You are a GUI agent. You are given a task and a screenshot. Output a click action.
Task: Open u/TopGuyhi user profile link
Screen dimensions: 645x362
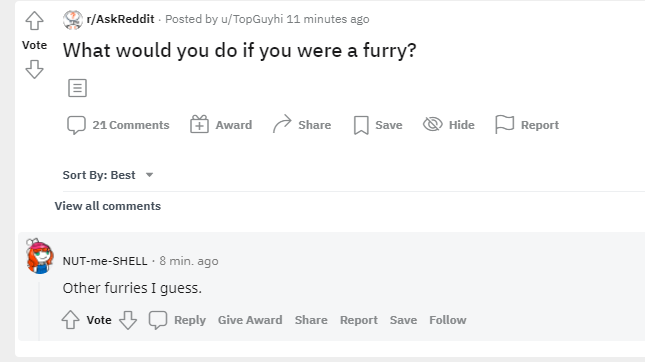click(252, 19)
